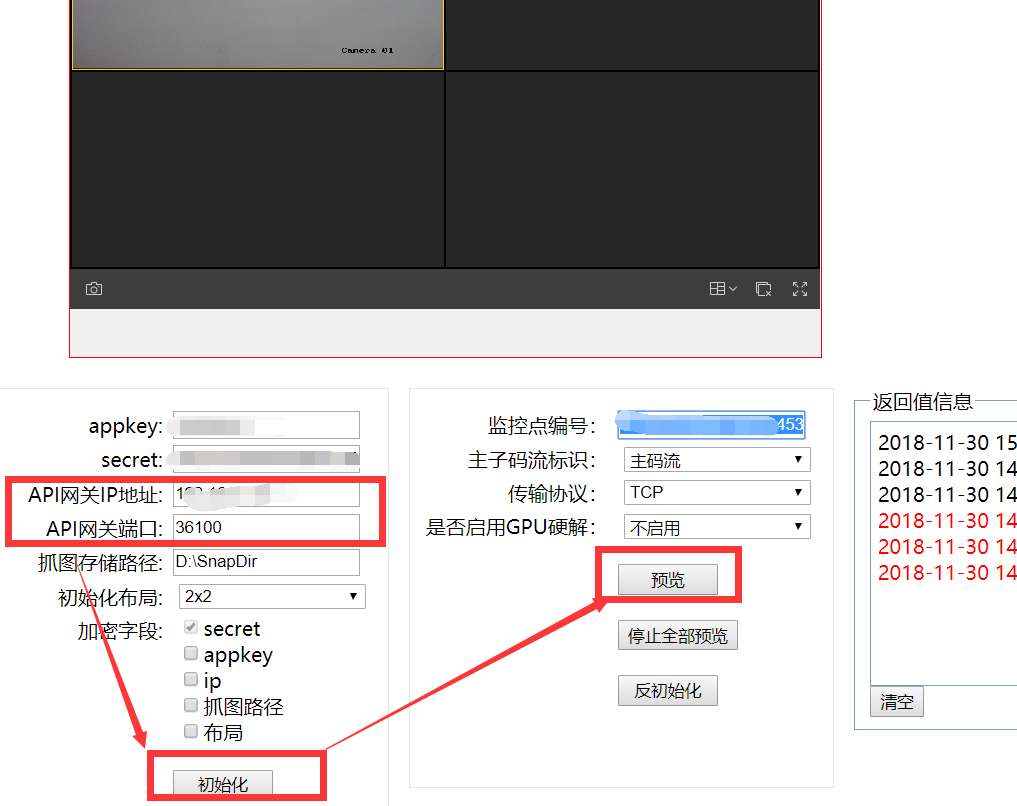Enable the ip encryption checkbox
This screenshot has width=1017, height=806.
(x=191, y=679)
